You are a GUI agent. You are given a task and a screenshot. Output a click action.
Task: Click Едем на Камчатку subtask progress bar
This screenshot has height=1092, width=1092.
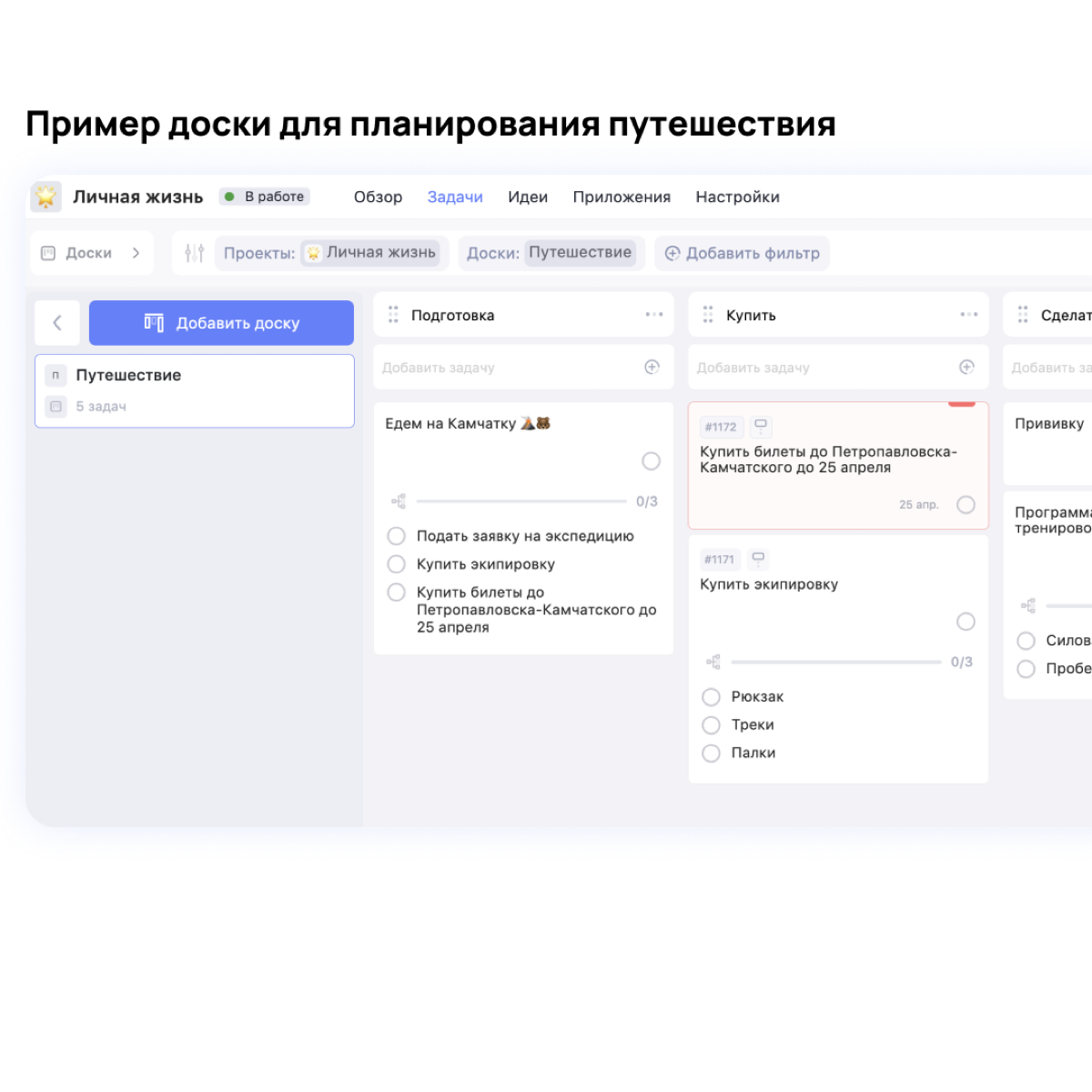[x=521, y=501]
